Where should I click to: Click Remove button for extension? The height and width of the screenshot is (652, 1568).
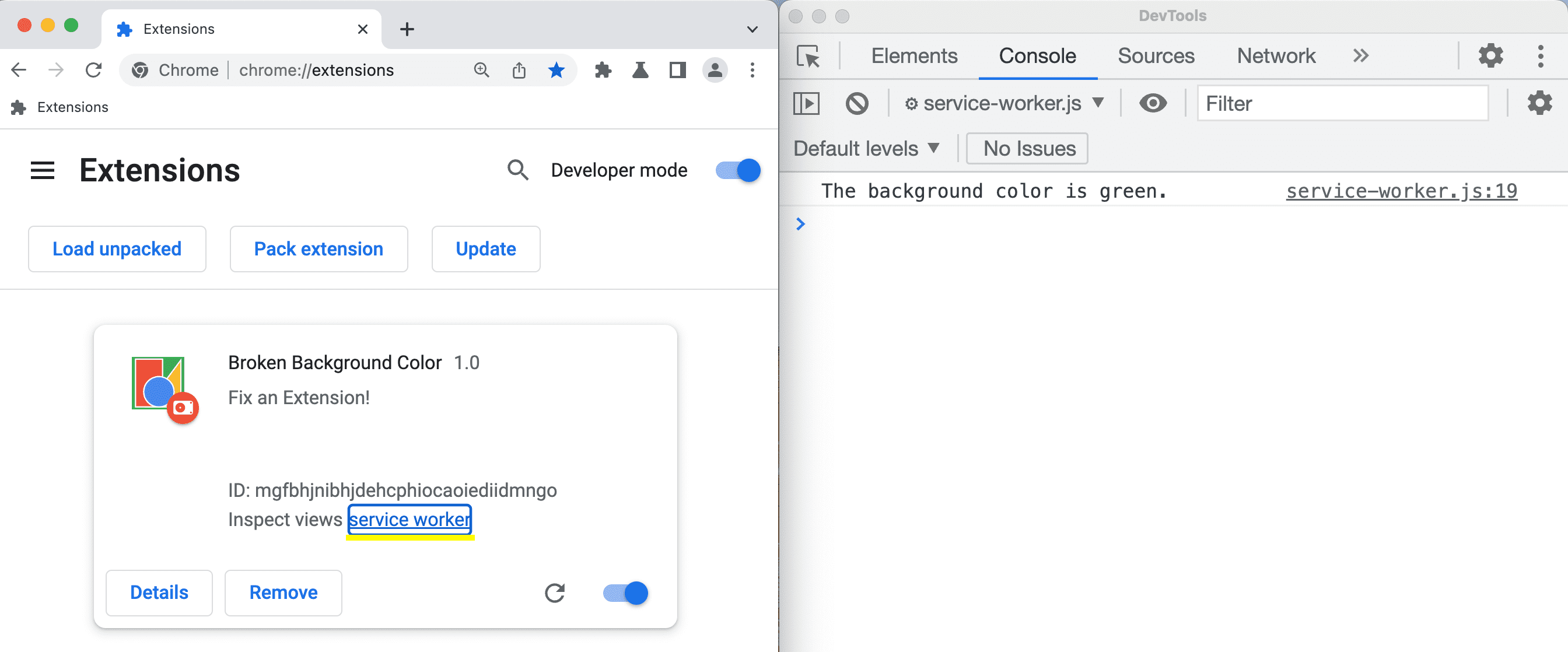[x=283, y=593]
